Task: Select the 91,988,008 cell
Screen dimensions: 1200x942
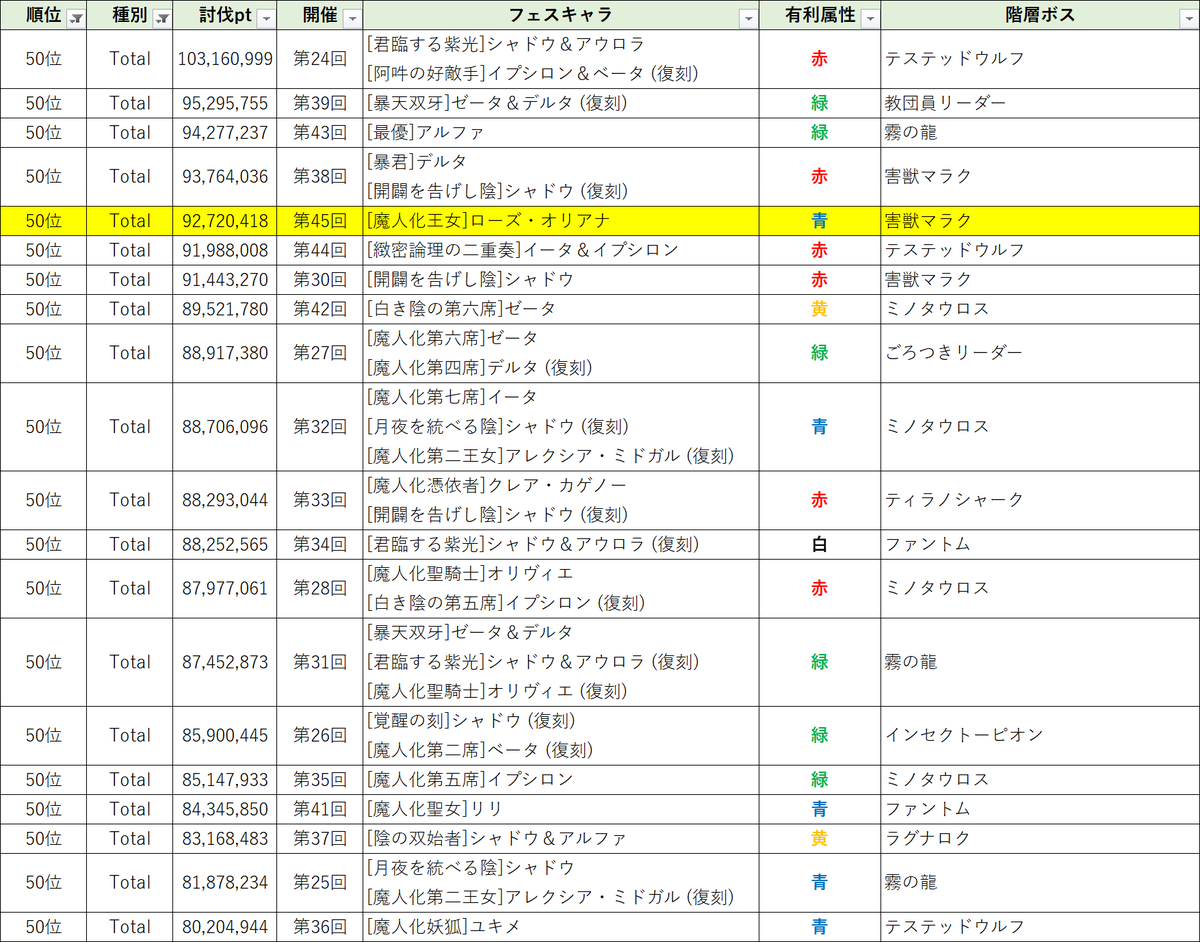Action: coord(224,250)
